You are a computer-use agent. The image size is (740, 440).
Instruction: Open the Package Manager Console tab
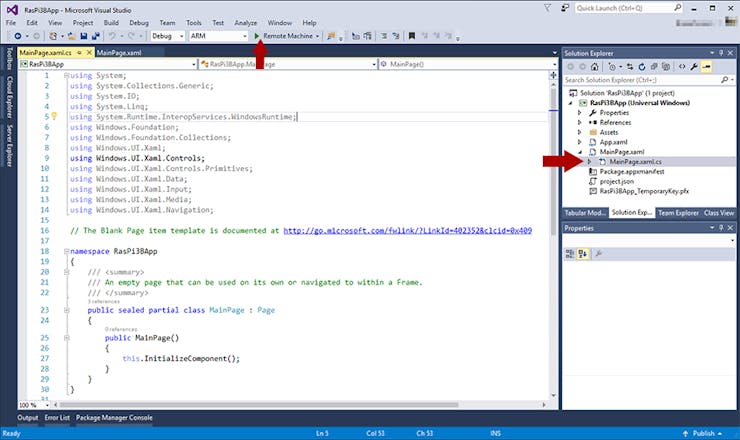pos(114,418)
